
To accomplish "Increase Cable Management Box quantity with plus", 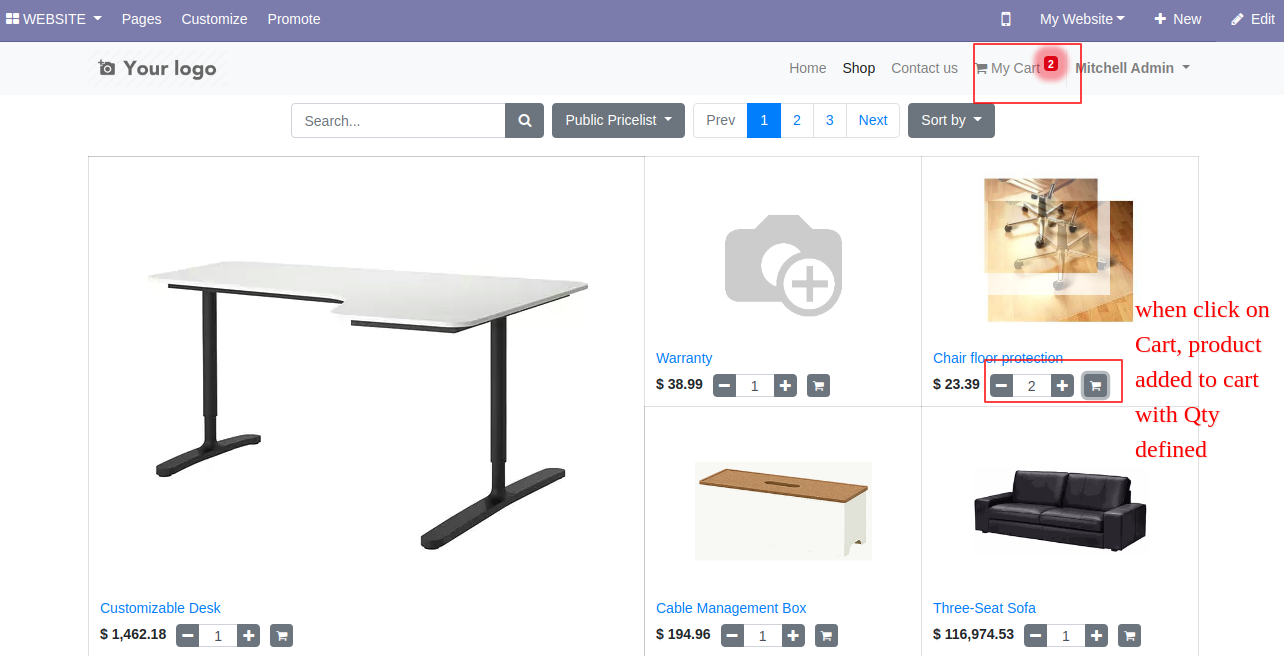I will (x=793, y=635).
